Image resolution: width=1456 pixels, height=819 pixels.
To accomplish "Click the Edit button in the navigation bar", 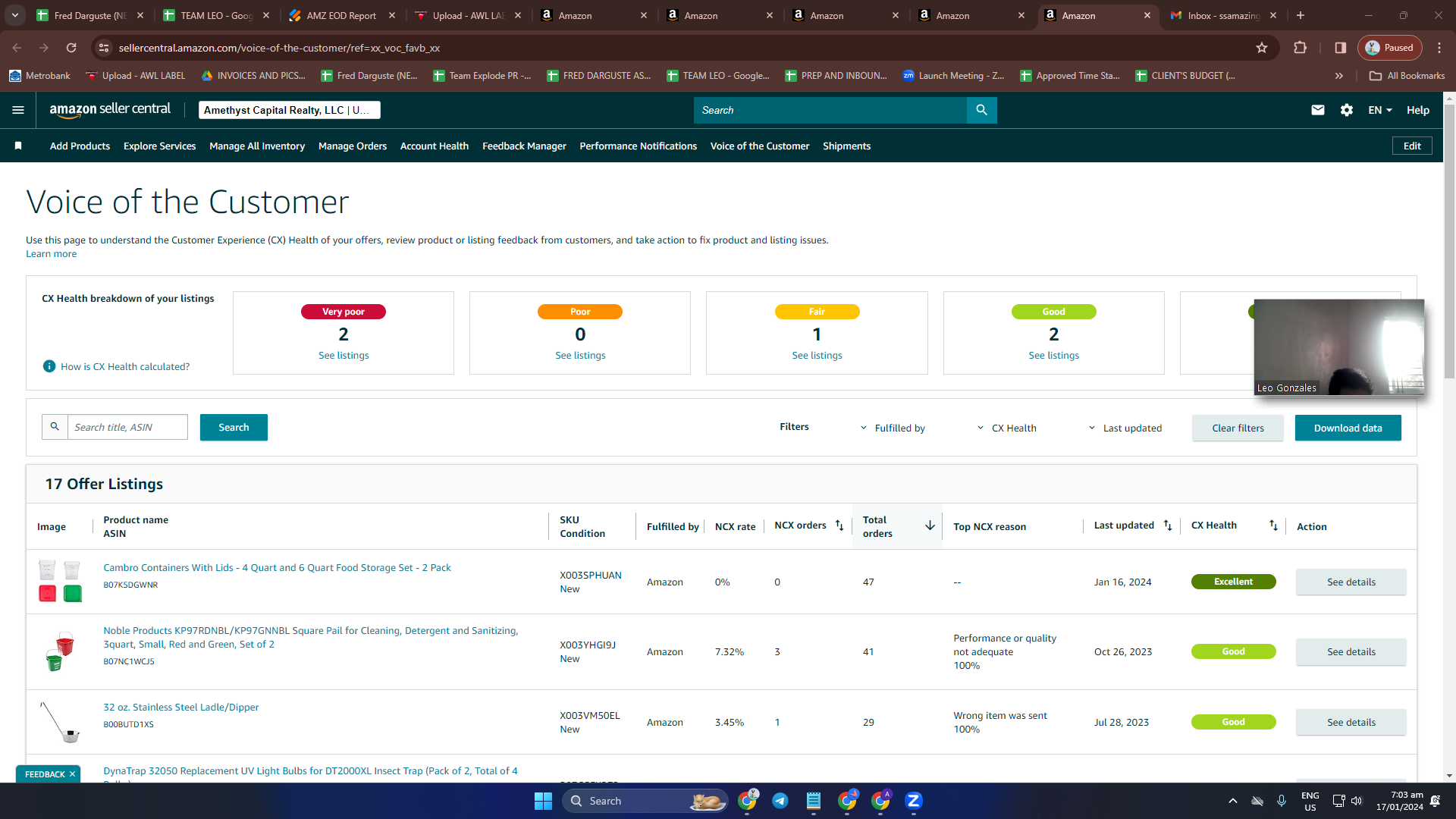I will 1412,146.
